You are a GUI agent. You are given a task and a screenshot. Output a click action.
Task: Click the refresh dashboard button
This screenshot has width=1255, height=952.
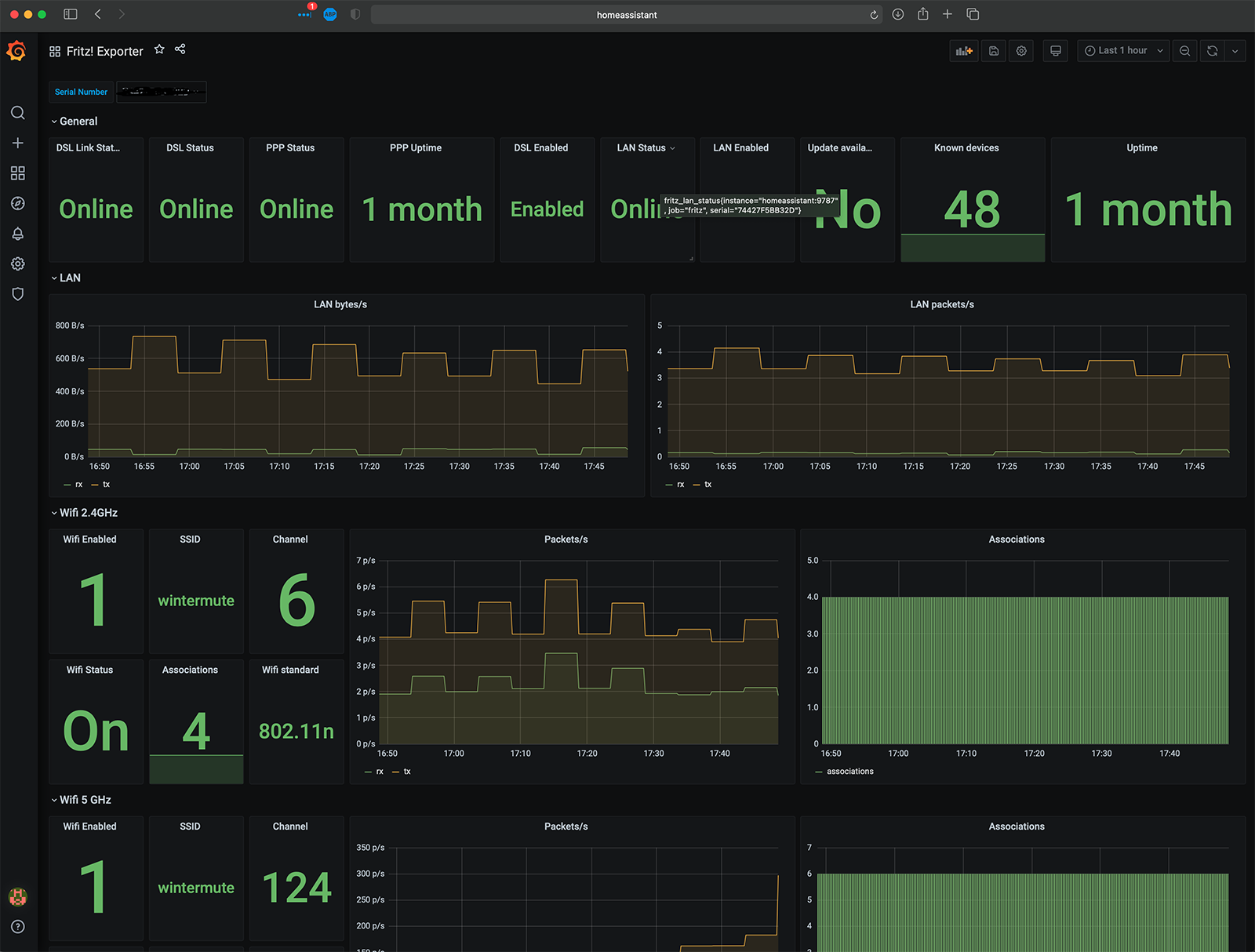[x=1212, y=51]
